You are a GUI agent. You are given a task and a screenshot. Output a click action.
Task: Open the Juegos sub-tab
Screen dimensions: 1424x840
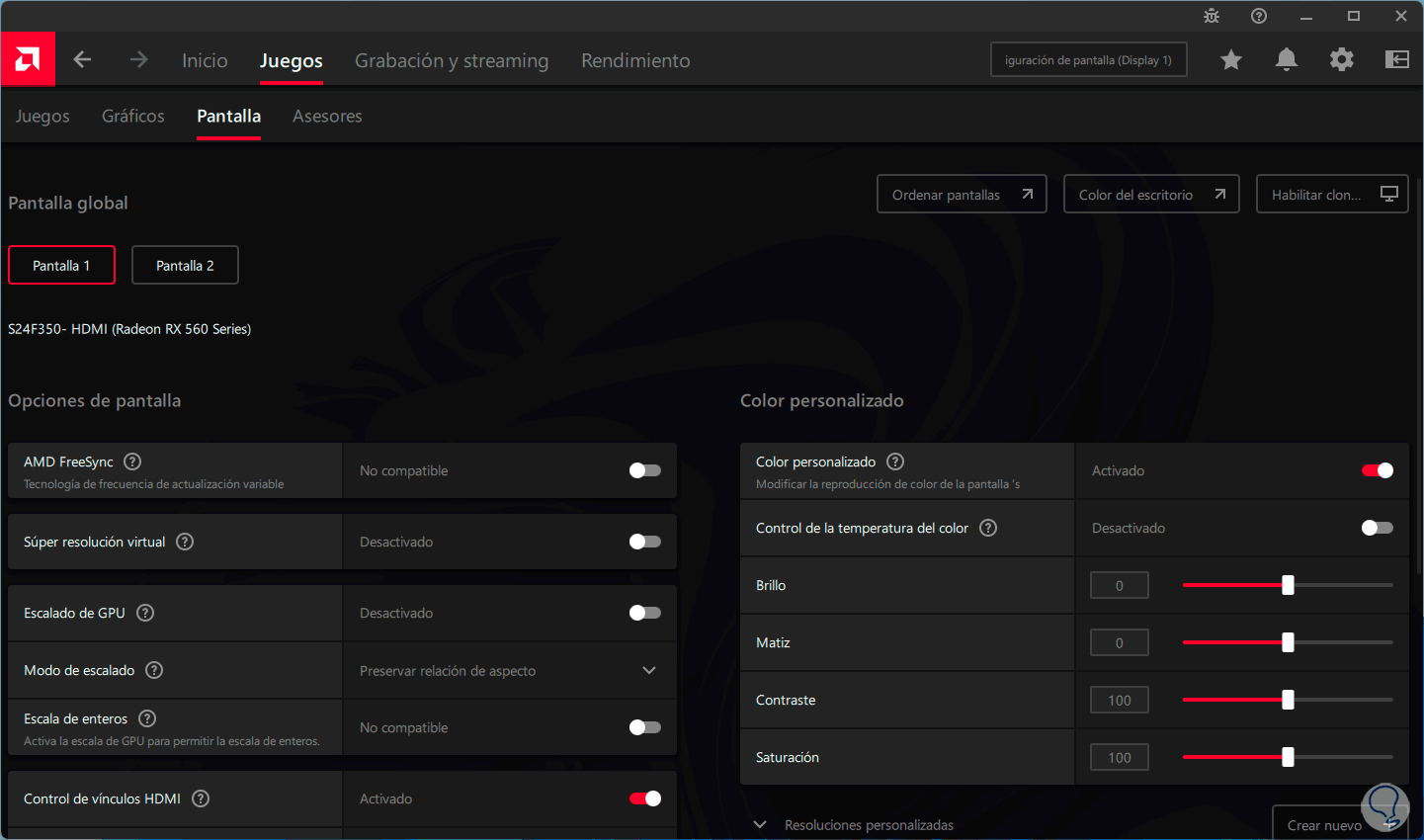(42, 116)
